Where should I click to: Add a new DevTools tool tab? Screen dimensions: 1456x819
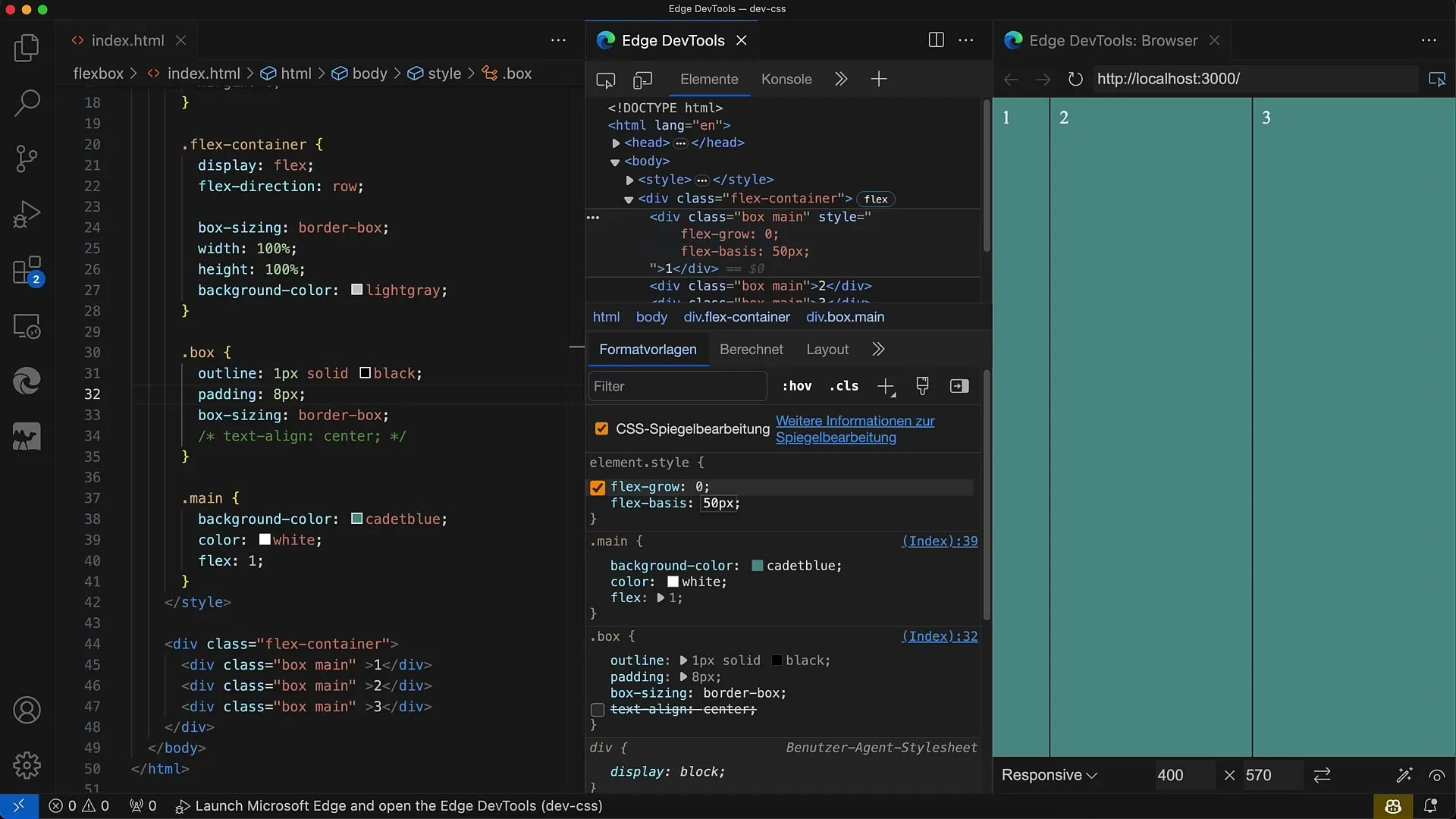click(879, 79)
